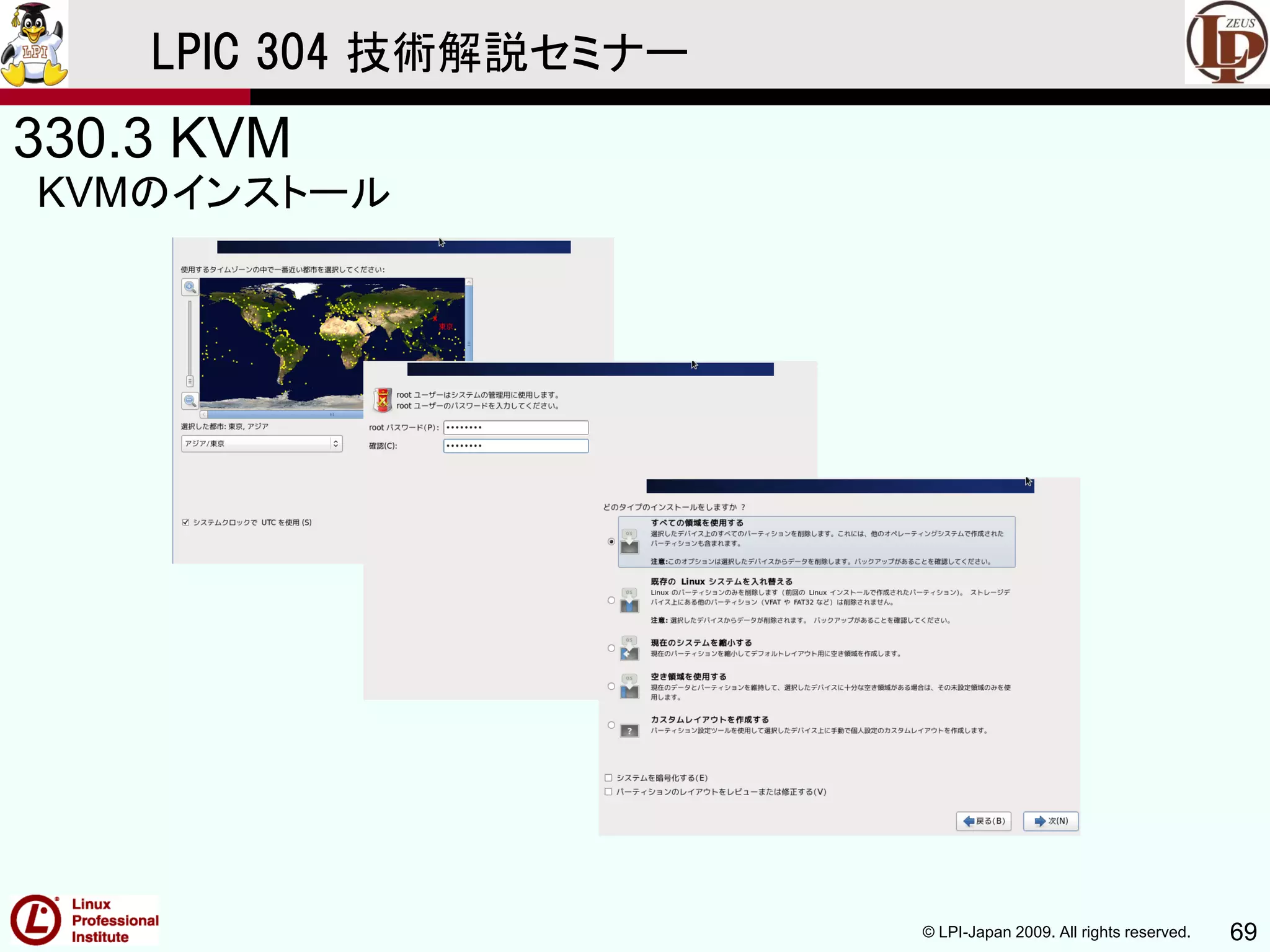The width and height of the screenshot is (1270, 952).
Task: Enable パーティションのレイアウトをレビュー checkbox
Action: click(x=608, y=791)
